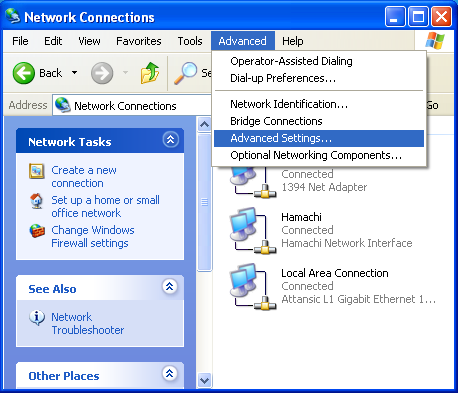Image resolution: width=458 pixels, height=393 pixels.
Task: Choose Bridge Connections
Action: pyautogui.click(x=319, y=121)
